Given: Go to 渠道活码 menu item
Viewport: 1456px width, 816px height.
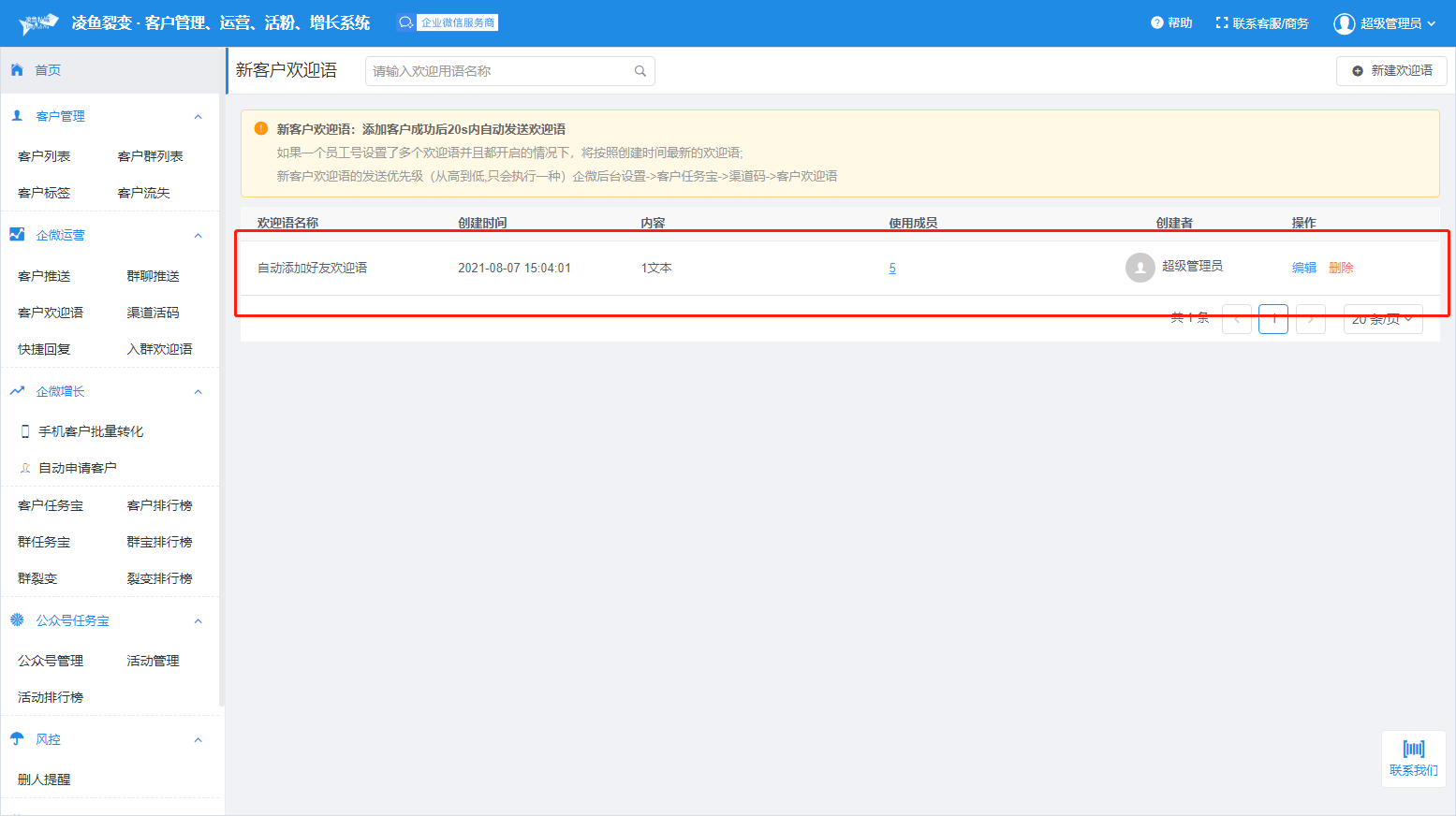Looking at the screenshot, I should coord(153,313).
